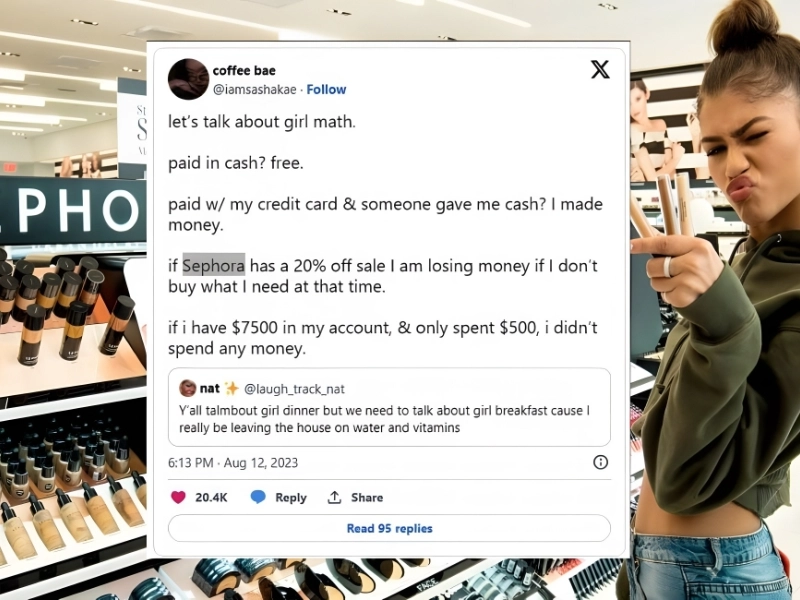Click the blue reply bubble icon
The height and width of the screenshot is (600, 800).
click(258, 497)
